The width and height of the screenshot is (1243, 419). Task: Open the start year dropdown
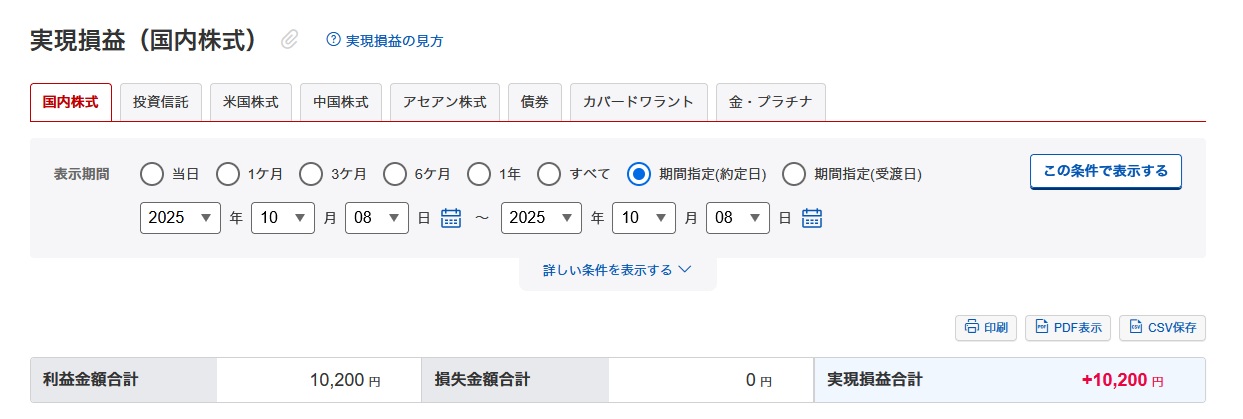181,218
